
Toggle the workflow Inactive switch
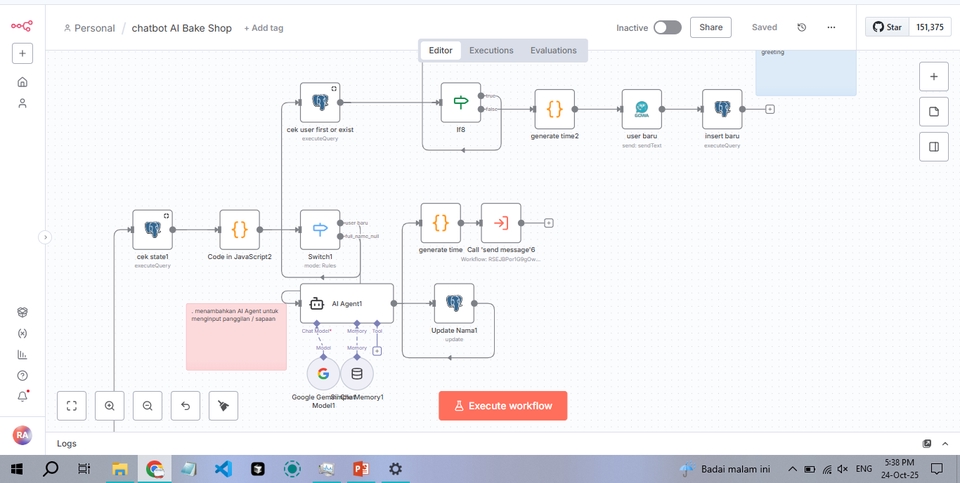(667, 27)
